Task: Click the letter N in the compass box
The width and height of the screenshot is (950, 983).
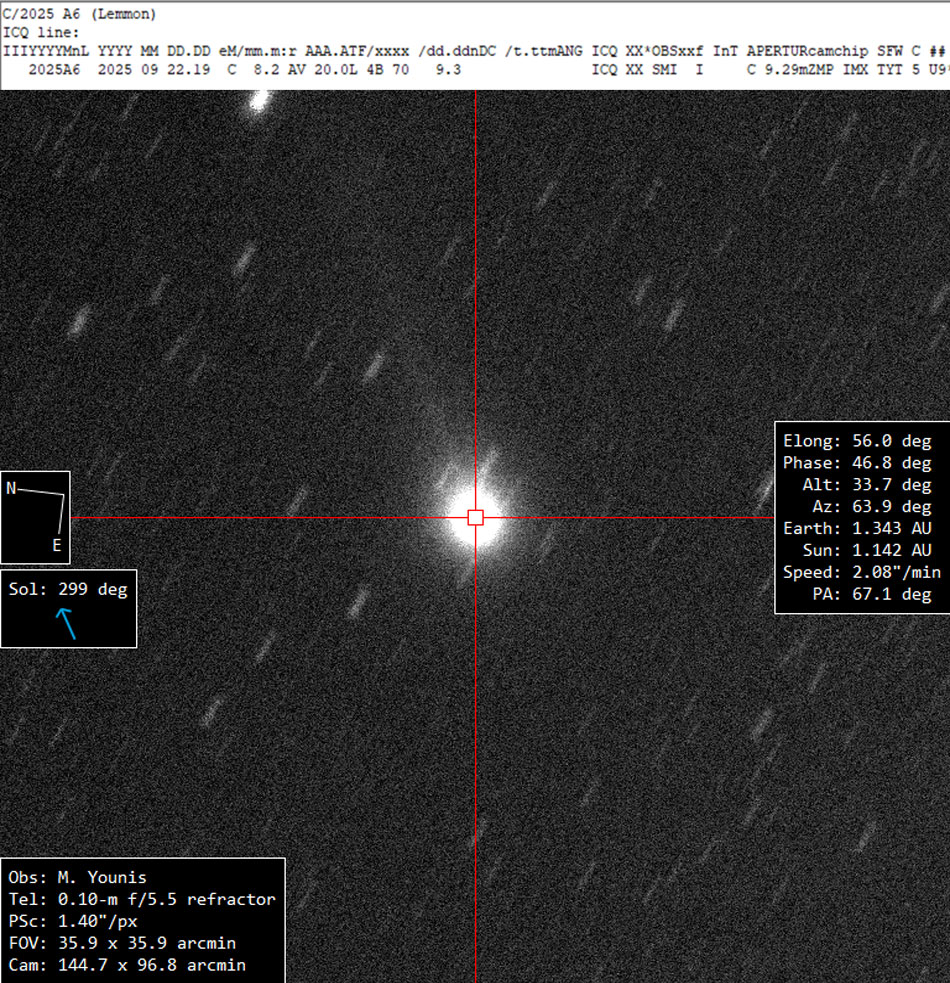Action: pyautogui.click(x=12, y=488)
